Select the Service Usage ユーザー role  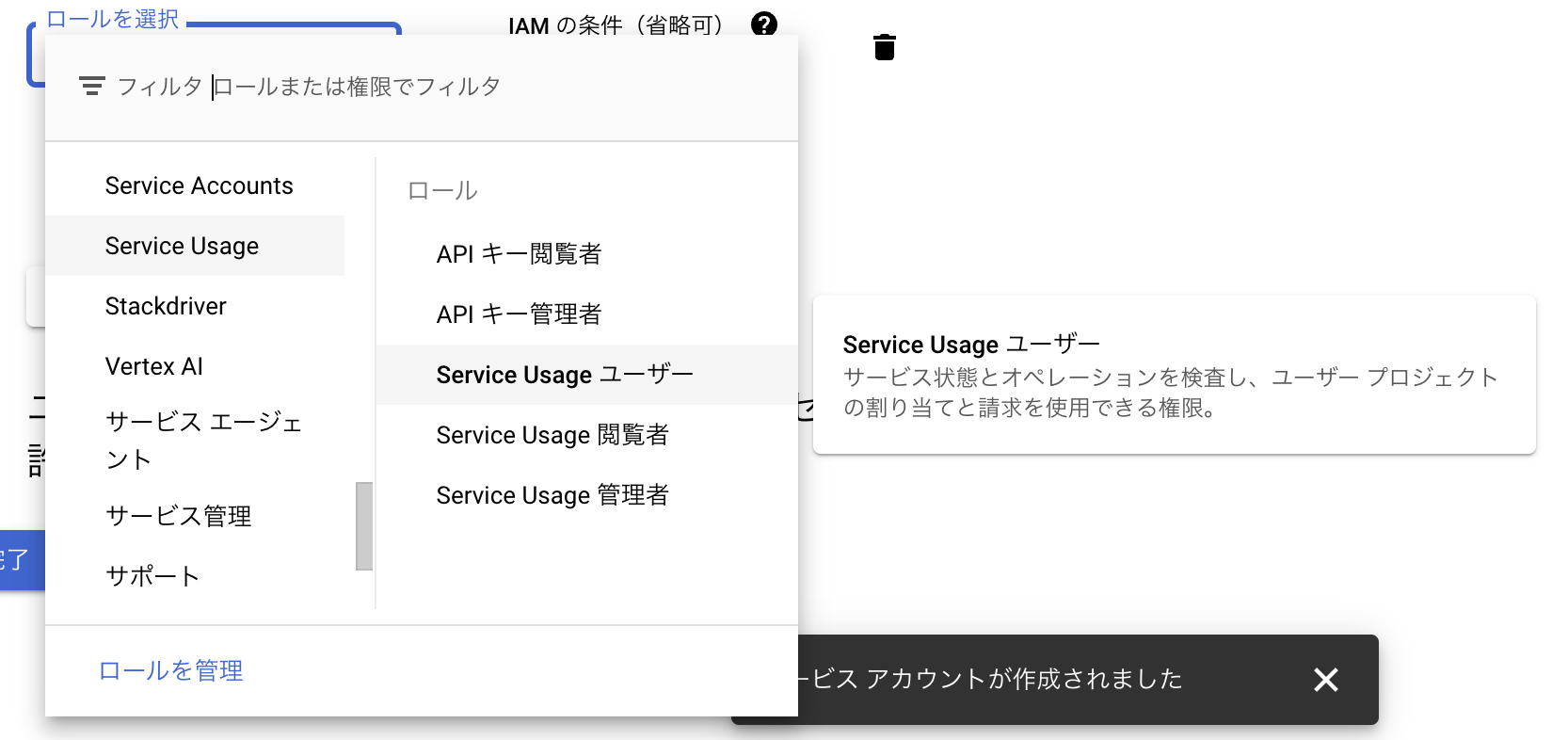pos(565,375)
